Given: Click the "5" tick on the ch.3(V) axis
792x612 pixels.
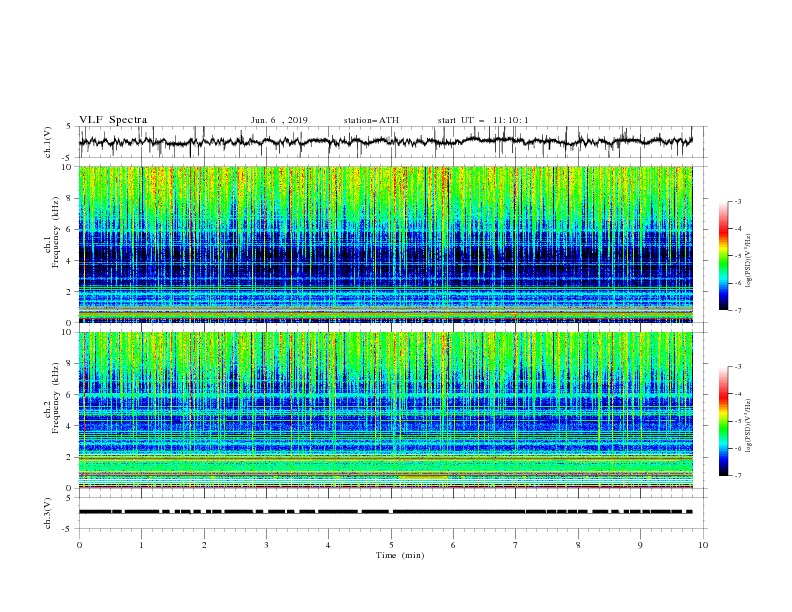Looking at the screenshot, I should pos(69,497).
